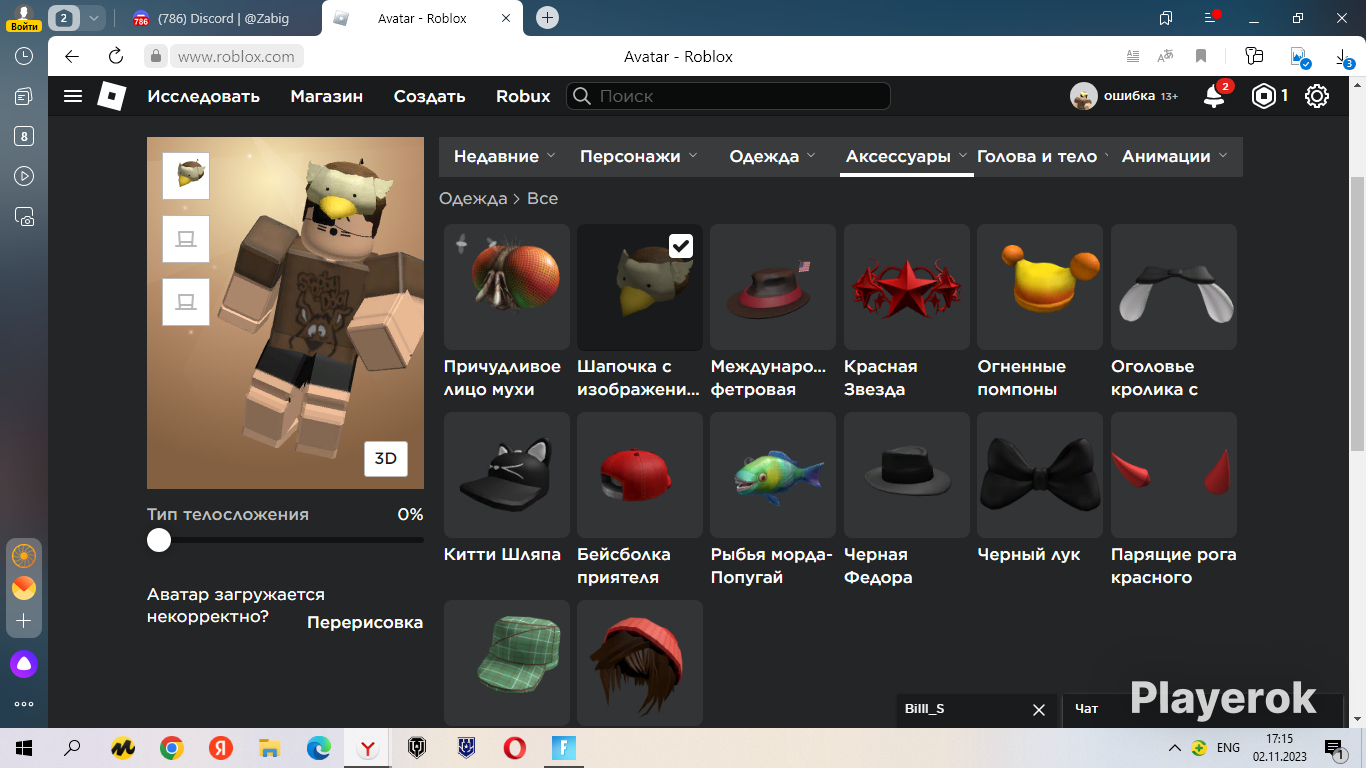Click the page translate icon
Image resolution: width=1366 pixels, height=768 pixels.
tap(1165, 56)
